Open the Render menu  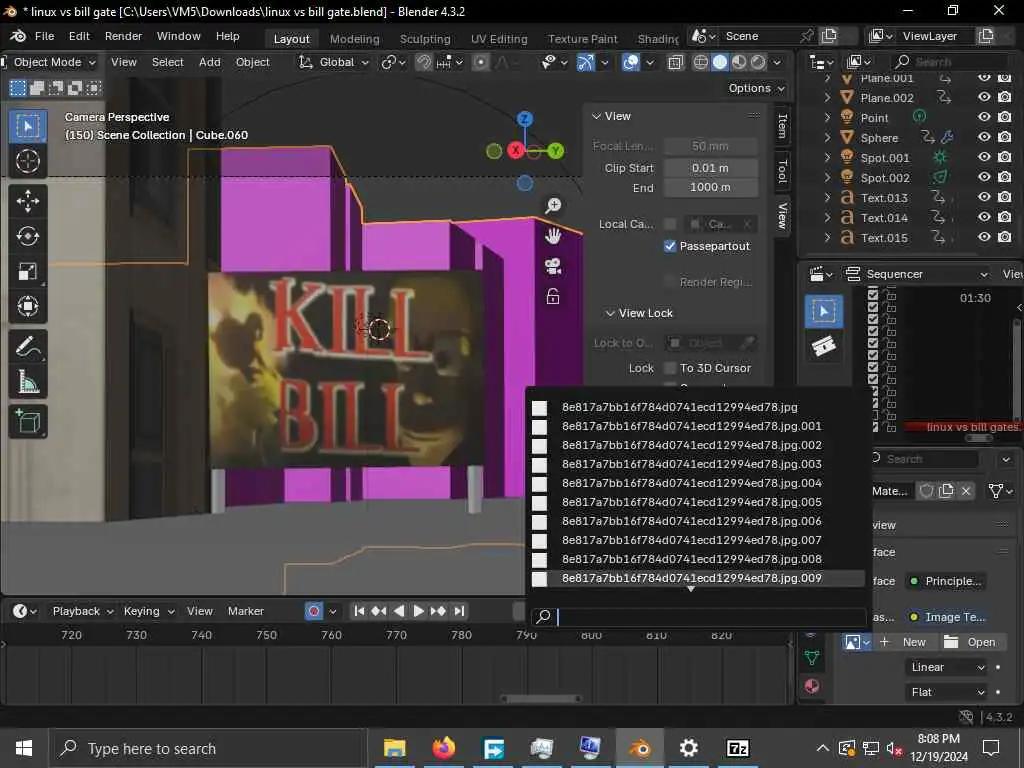click(x=123, y=36)
